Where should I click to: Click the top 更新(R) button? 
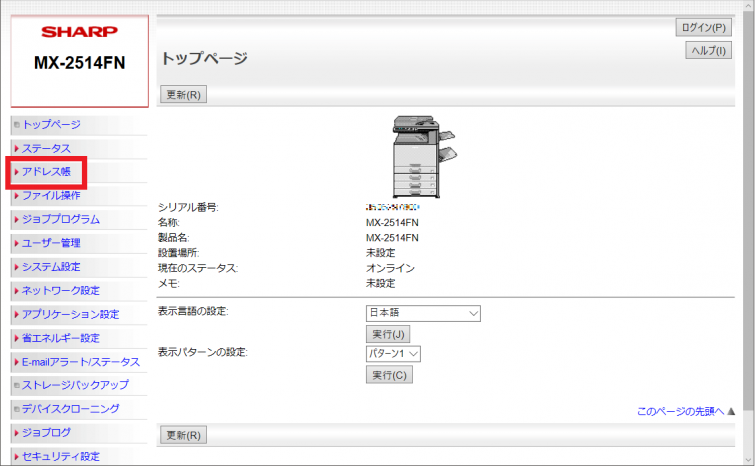click(x=183, y=94)
